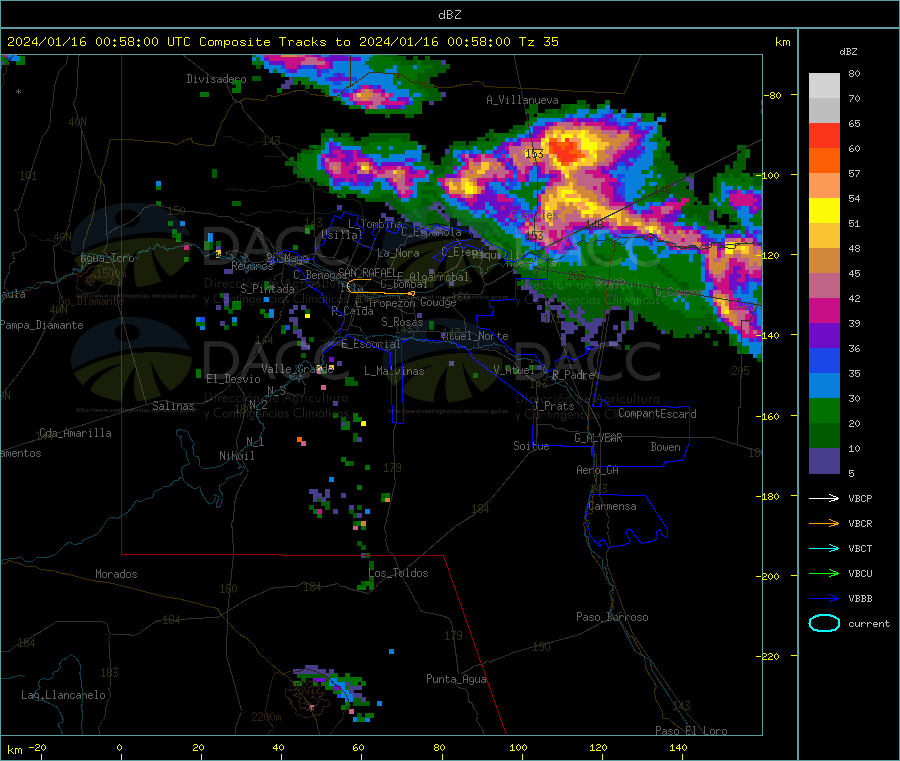
Task: Click the 'Divisadero' map label
Action: (x=216, y=79)
